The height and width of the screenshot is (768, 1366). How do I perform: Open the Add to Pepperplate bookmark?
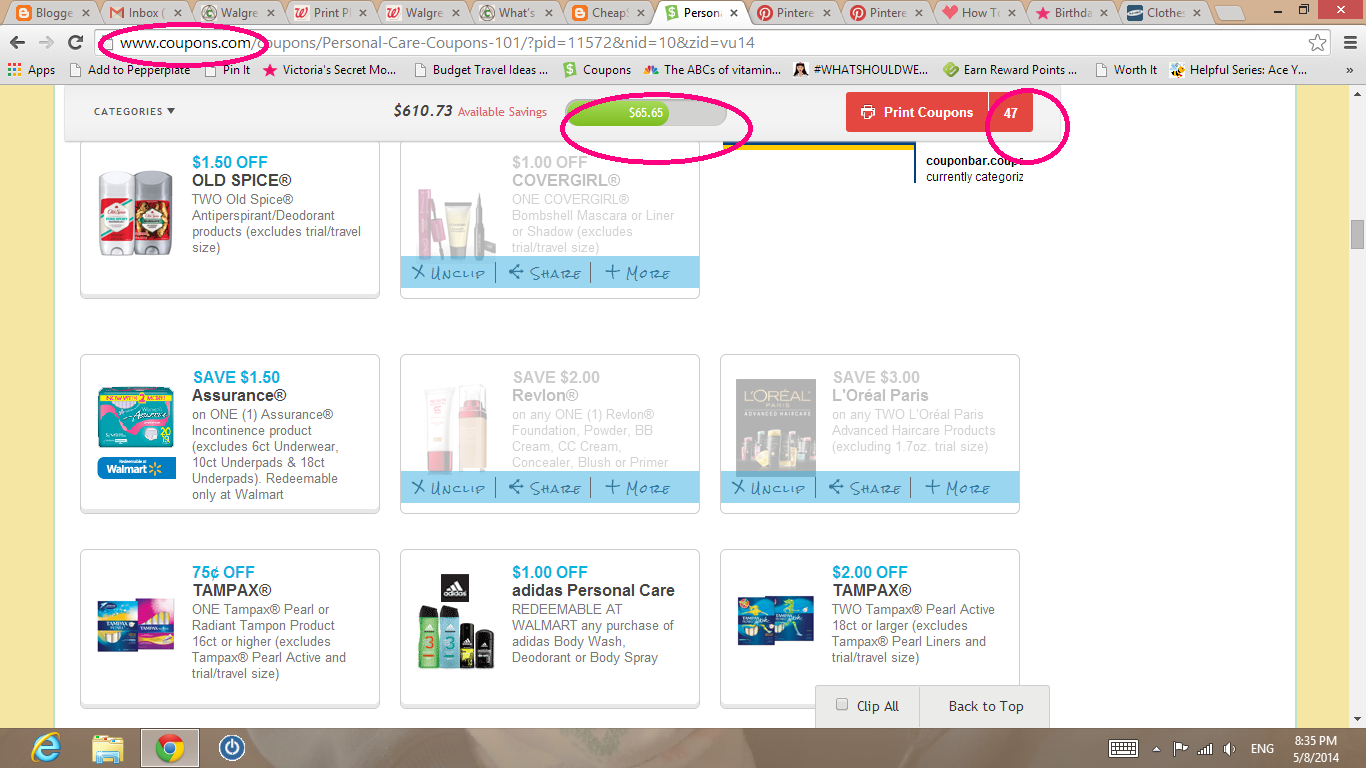click(128, 70)
